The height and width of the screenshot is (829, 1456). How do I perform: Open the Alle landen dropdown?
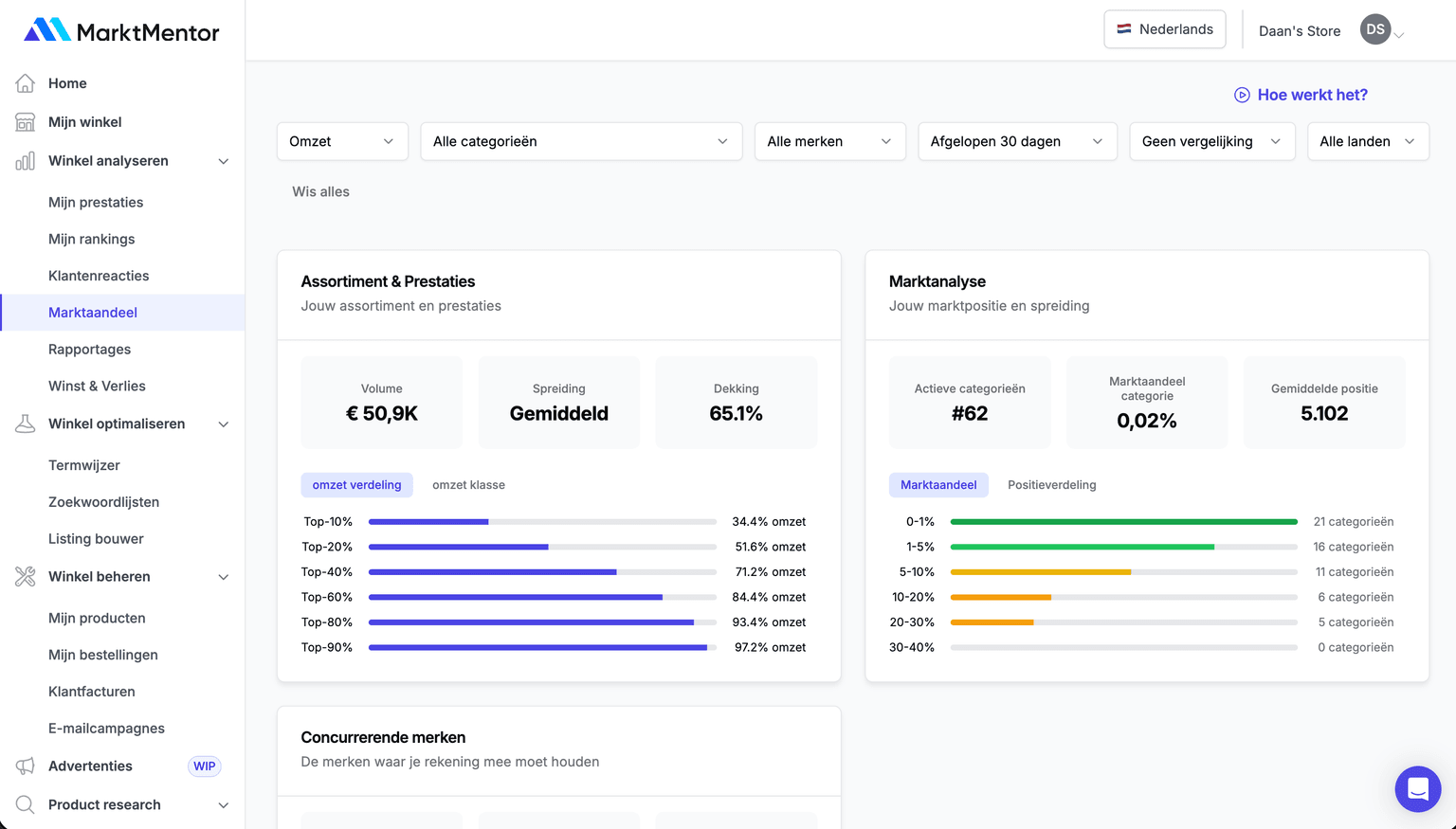(x=1368, y=140)
